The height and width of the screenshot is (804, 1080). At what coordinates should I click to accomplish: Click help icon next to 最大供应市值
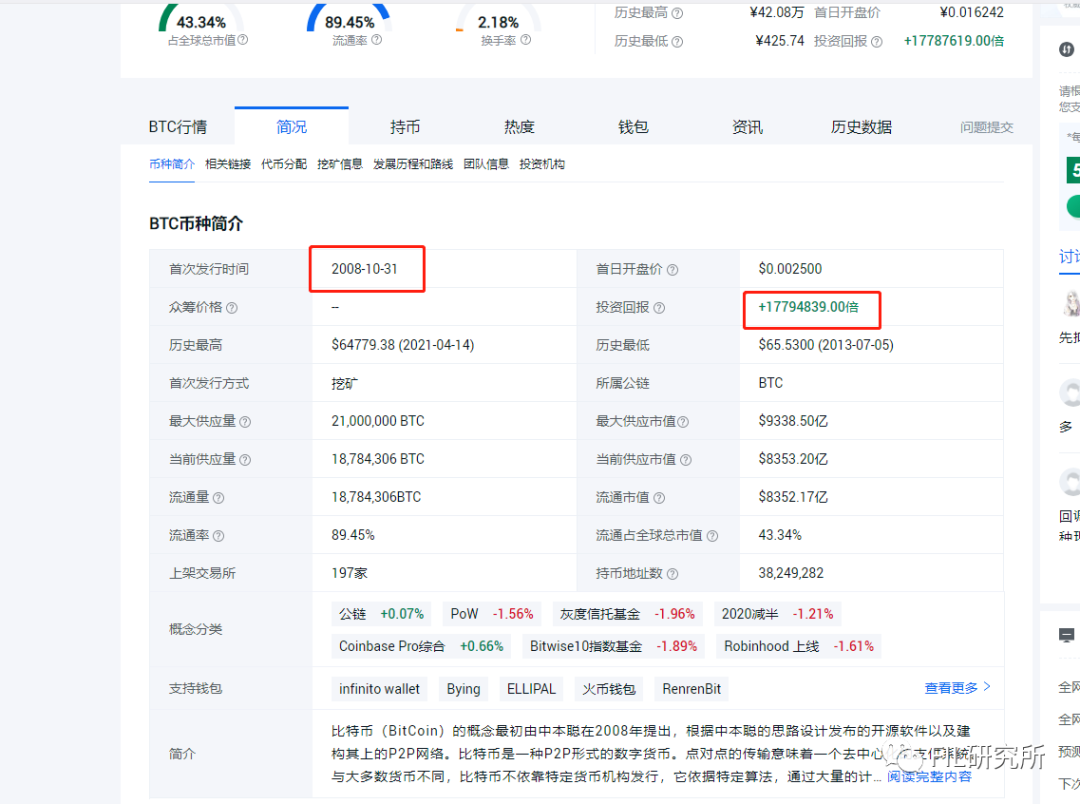pos(683,422)
